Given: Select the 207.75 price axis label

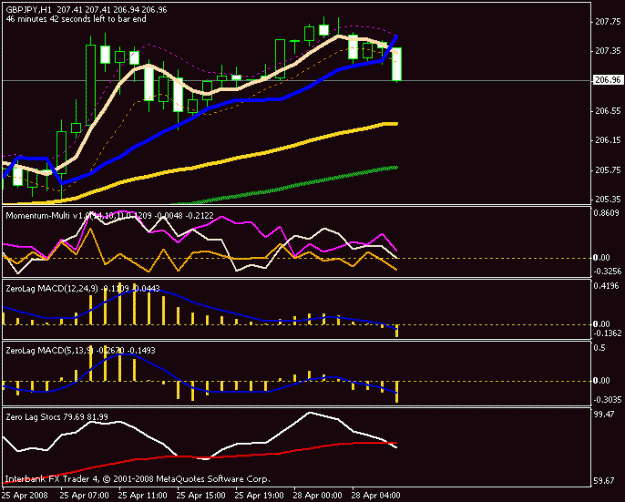Looking at the screenshot, I should 607,22.
